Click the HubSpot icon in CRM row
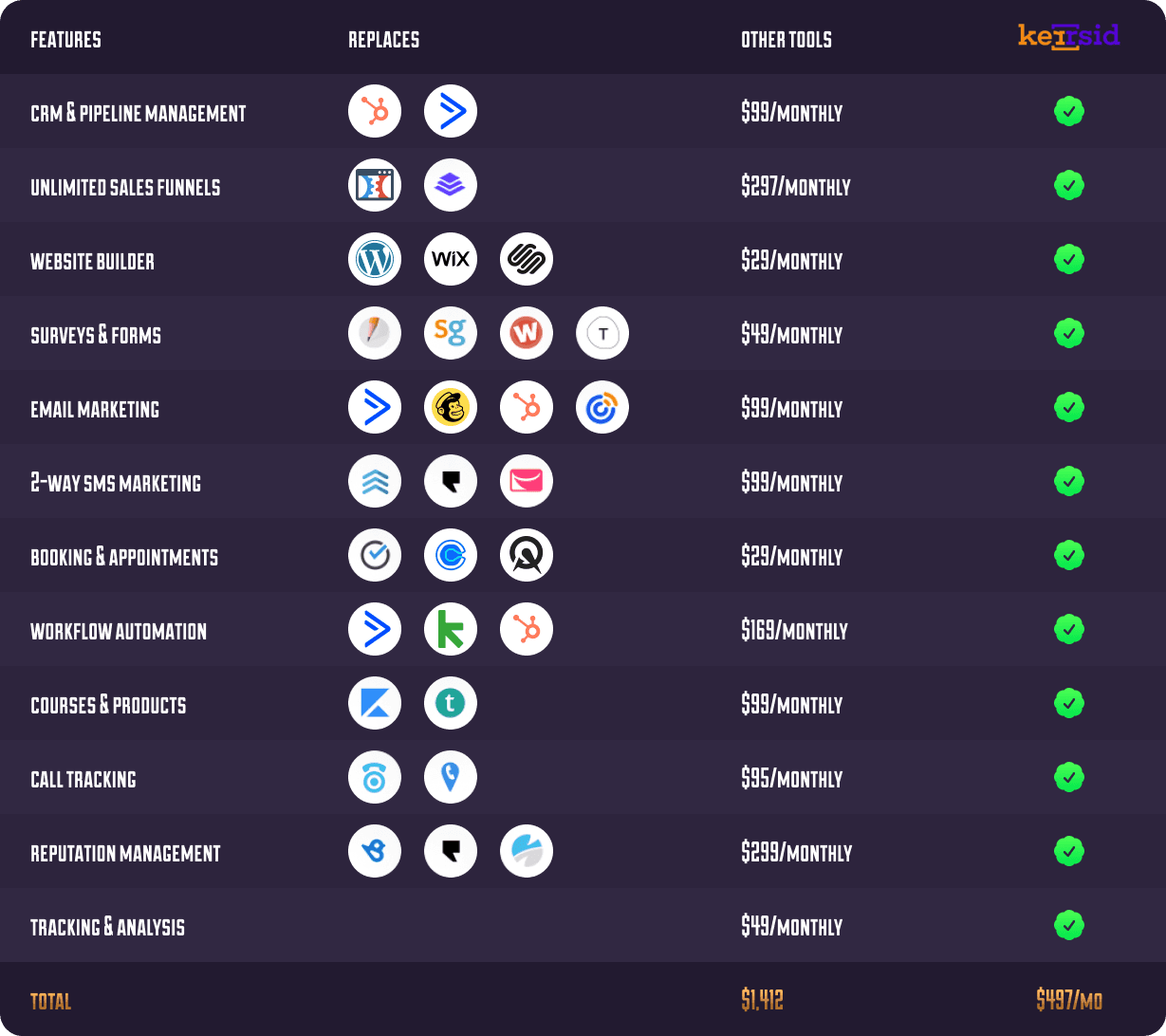Image resolution: width=1166 pixels, height=1036 pixels. pyautogui.click(x=375, y=111)
